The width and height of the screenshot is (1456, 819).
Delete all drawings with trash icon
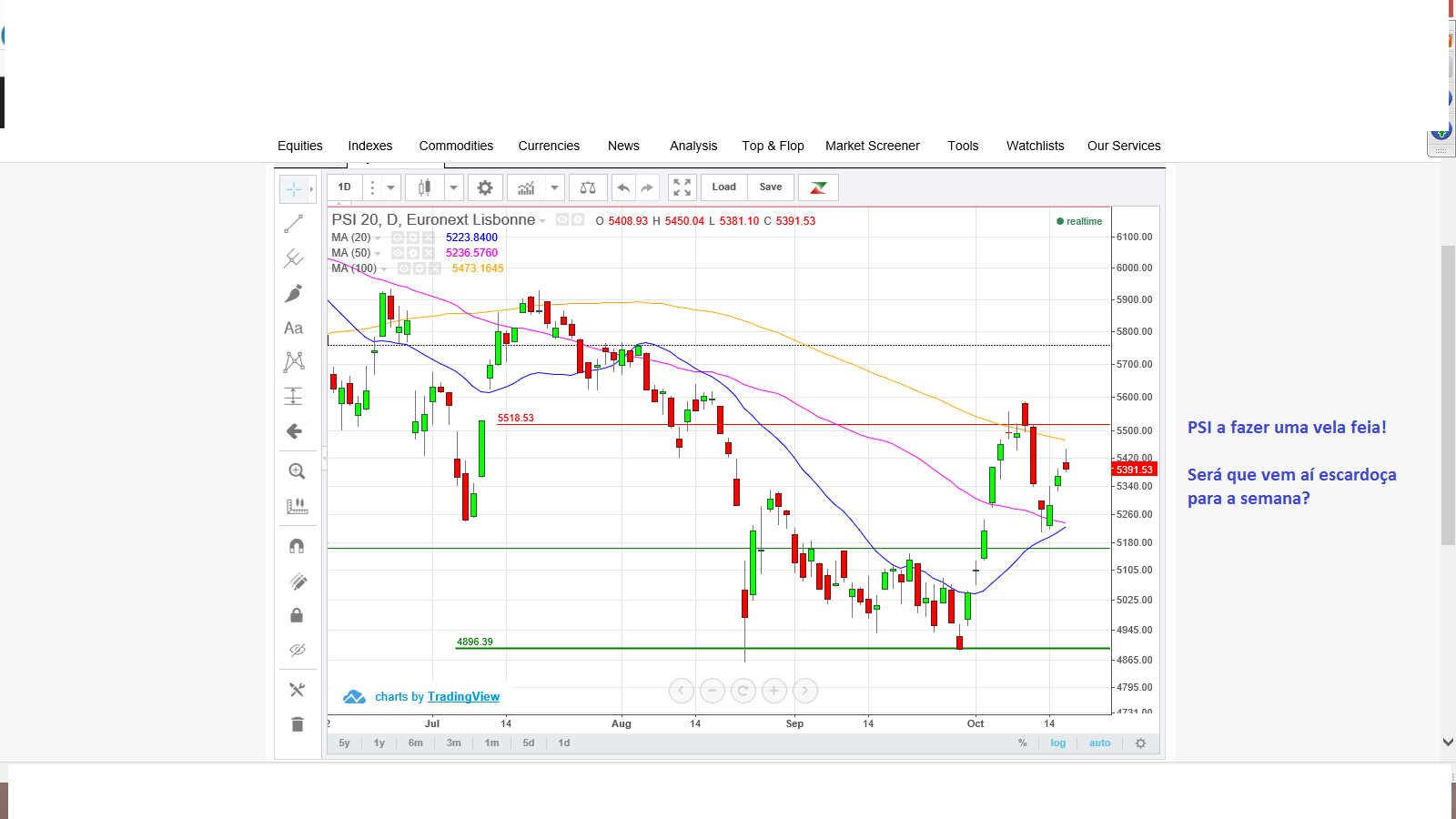click(x=297, y=724)
